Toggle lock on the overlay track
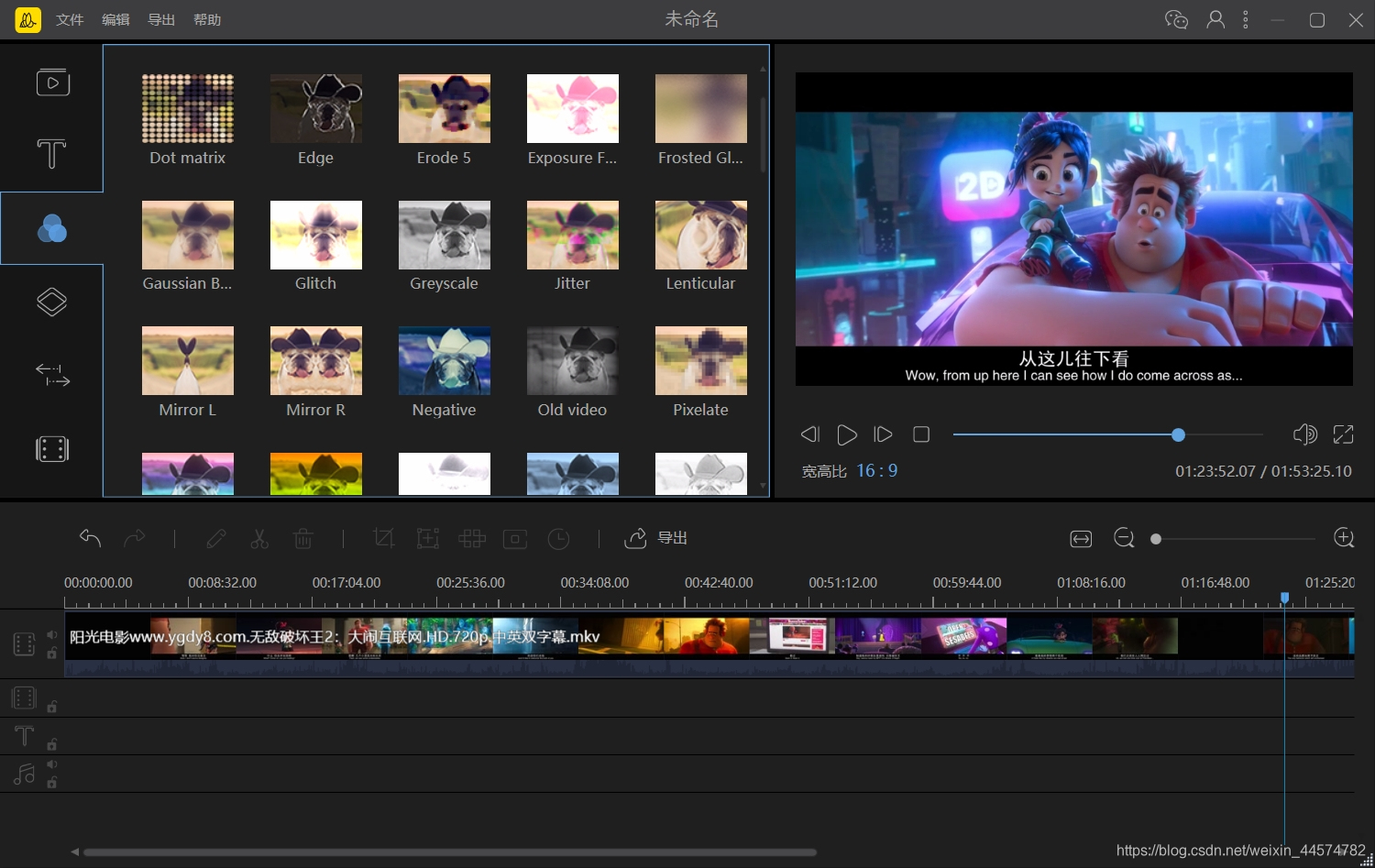This screenshot has width=1375, height=868. click(52, 707)
